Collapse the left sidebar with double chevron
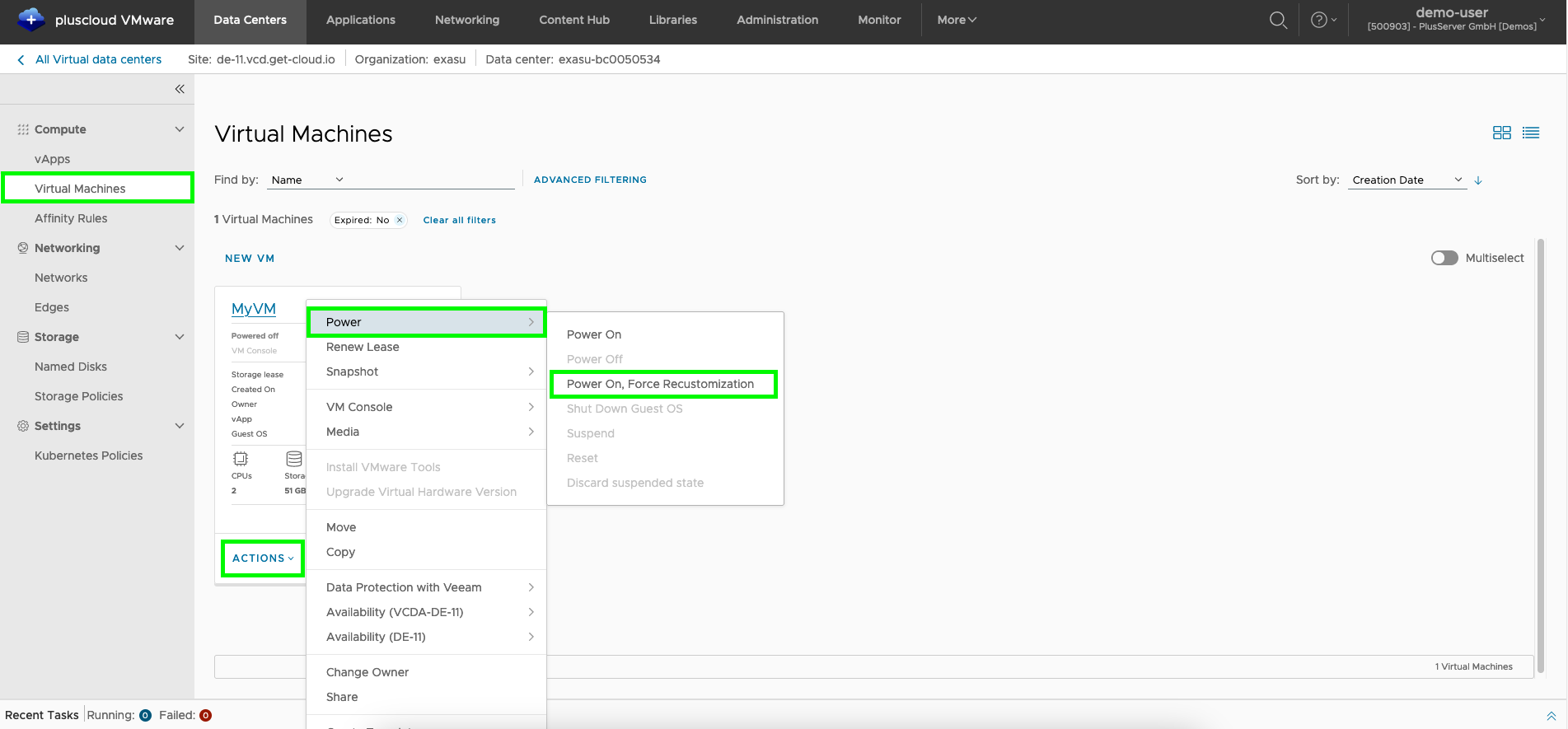The width and height of the screenshot is (1568, 729). [180, 89]
